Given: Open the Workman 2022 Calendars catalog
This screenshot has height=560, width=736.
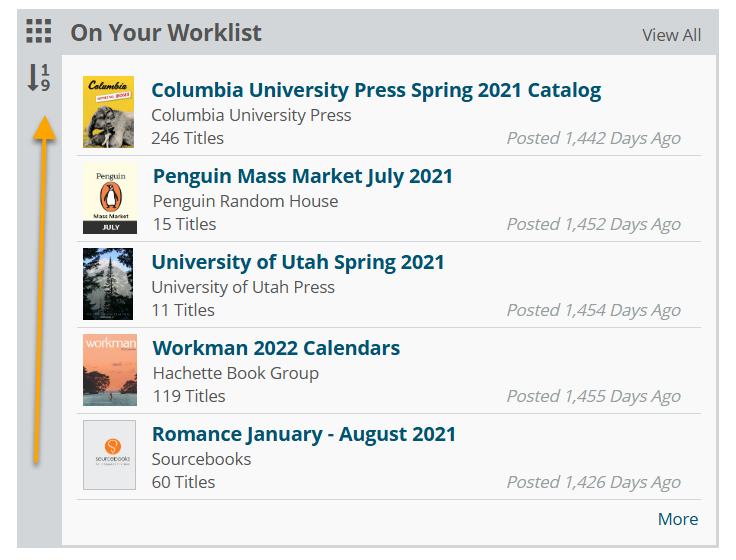Looking at the screenshot, I should point(276,348).
